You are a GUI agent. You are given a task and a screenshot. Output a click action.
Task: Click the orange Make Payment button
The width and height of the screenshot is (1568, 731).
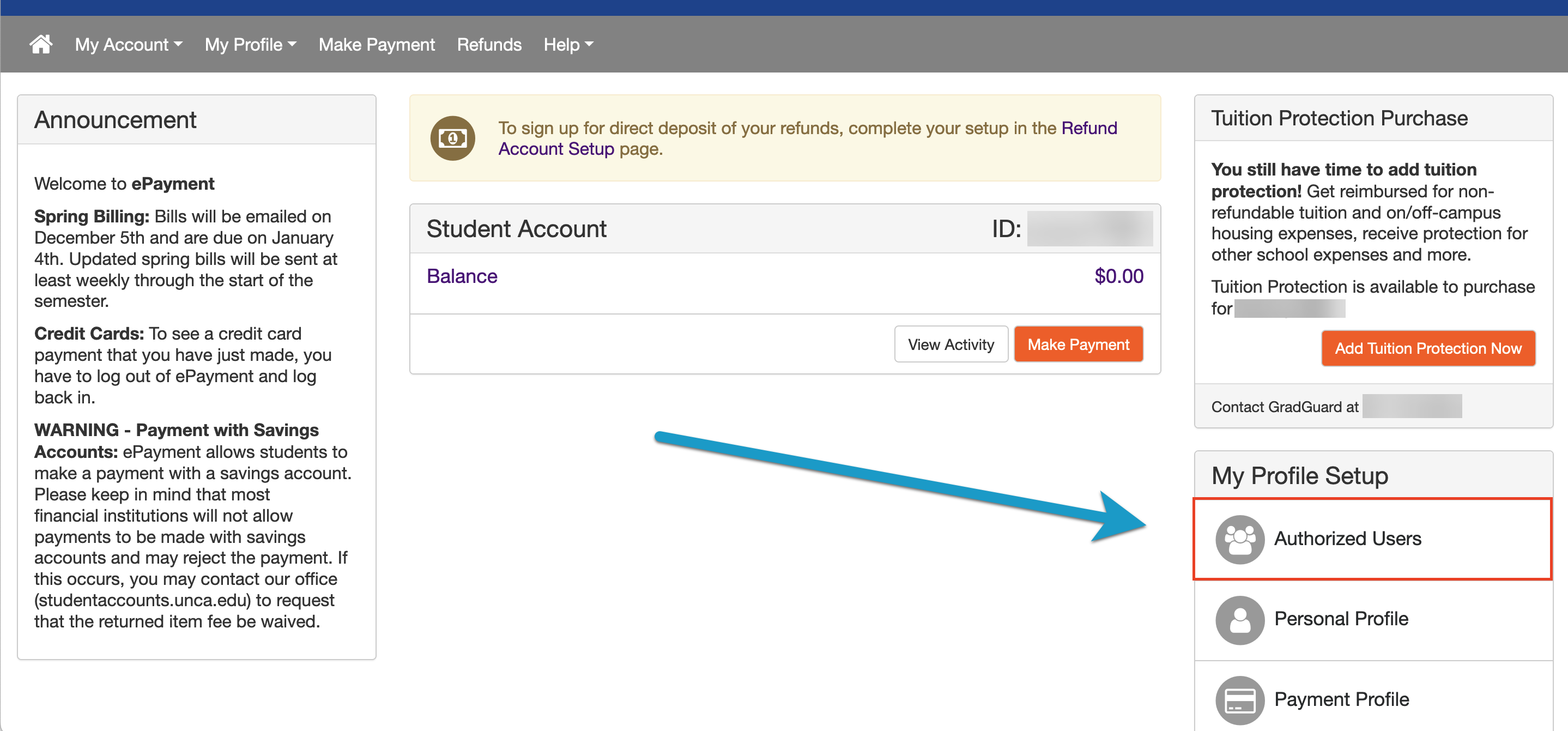(1078, 345)
